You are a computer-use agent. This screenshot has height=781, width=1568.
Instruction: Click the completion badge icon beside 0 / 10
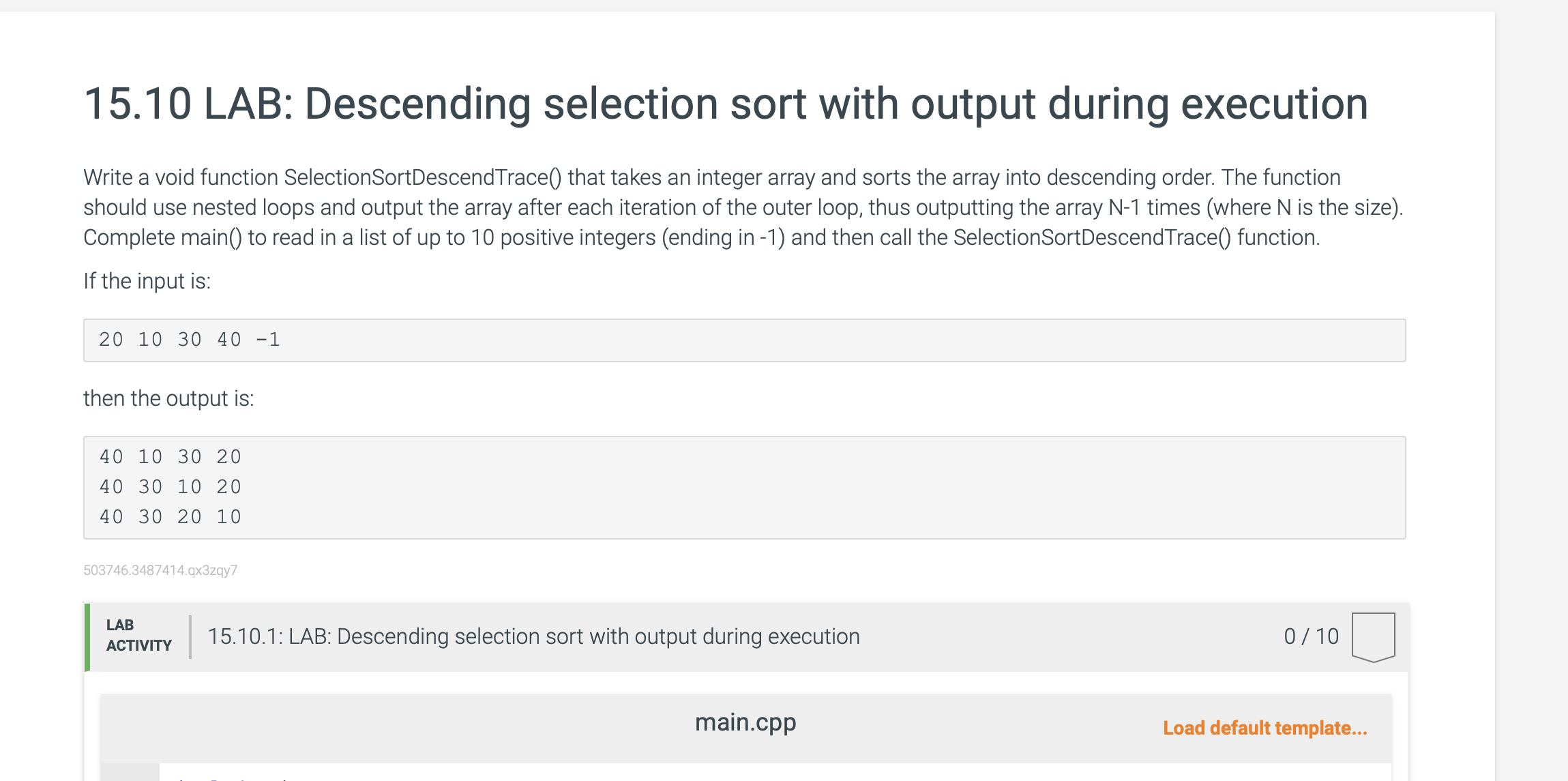click(x=1373, y=637)
